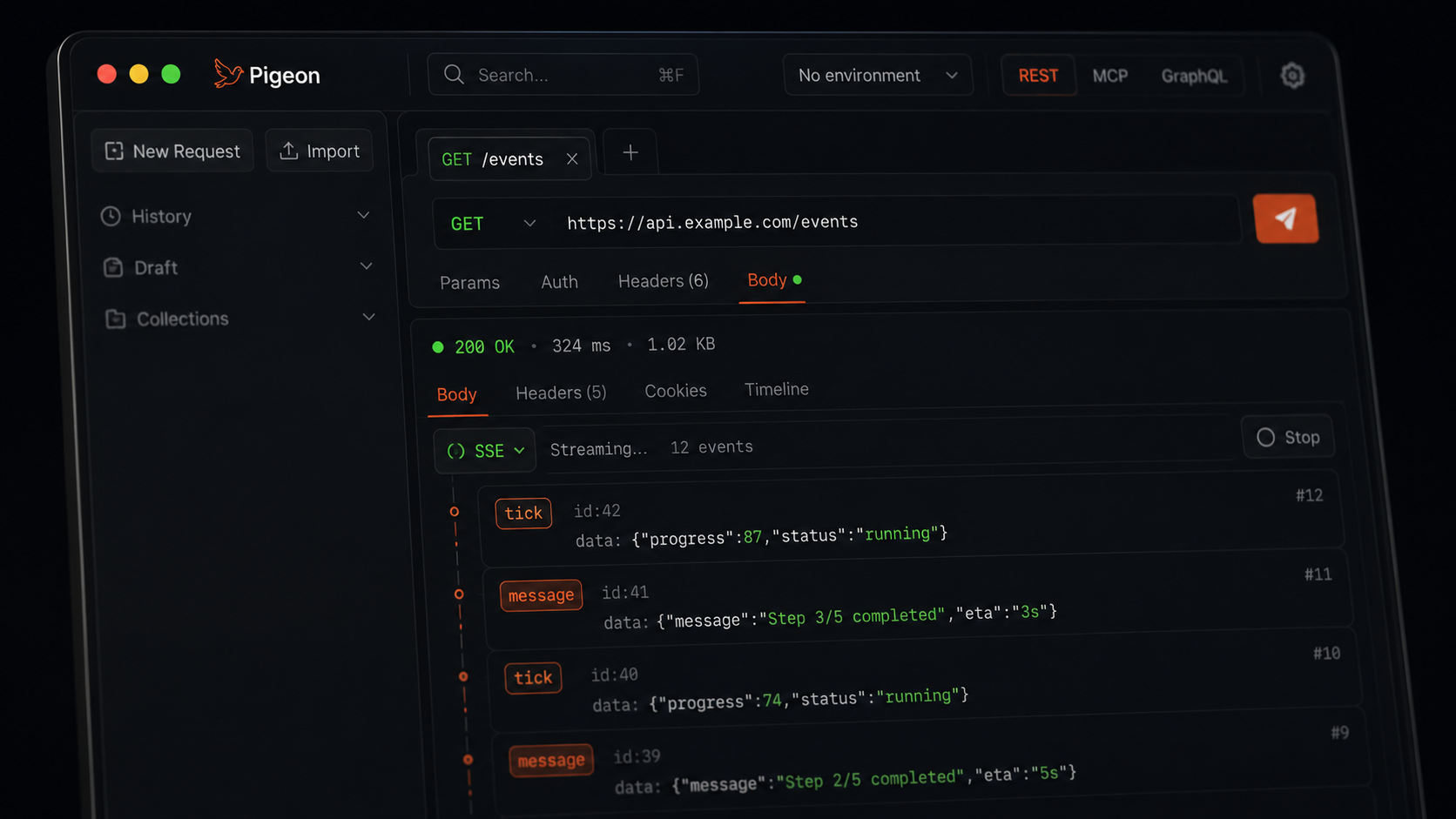Click the message badge for id:41
The height and width of the screenshot is (819, 1456).
541,595
